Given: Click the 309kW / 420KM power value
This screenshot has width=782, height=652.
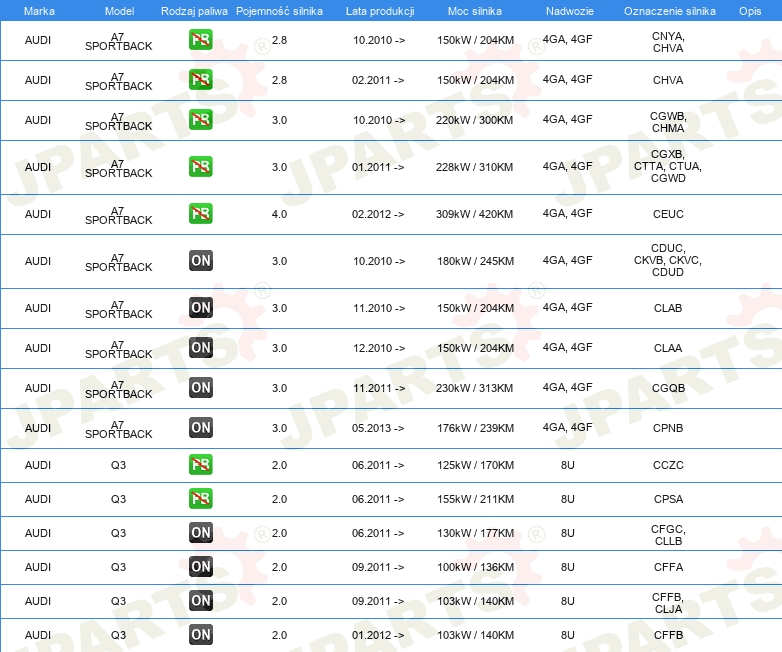Looking at the screenshot, I should (x=475, y=214).
